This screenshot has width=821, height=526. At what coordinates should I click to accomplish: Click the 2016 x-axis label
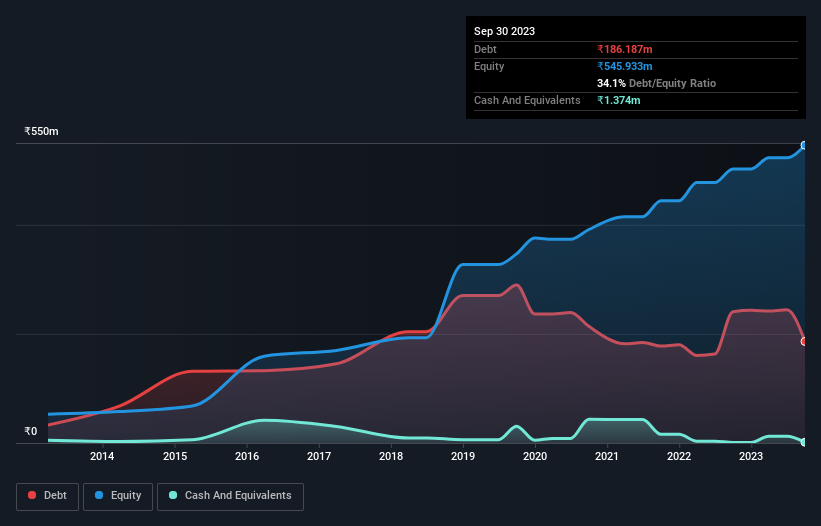tap(247, 456)
